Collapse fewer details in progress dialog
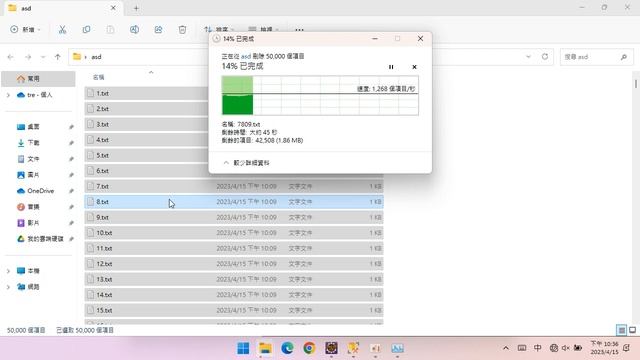 pyautogui.click(x=247, y=163)
